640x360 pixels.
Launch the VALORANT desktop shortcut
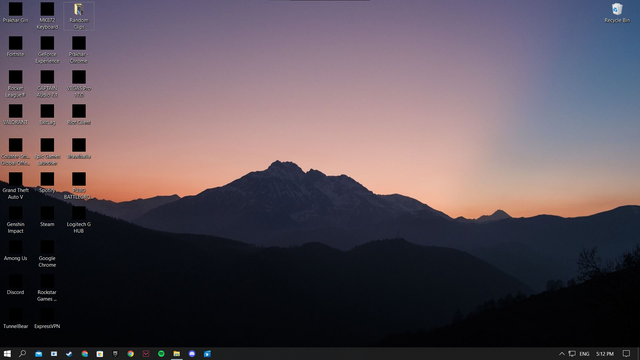coord(16,114)
